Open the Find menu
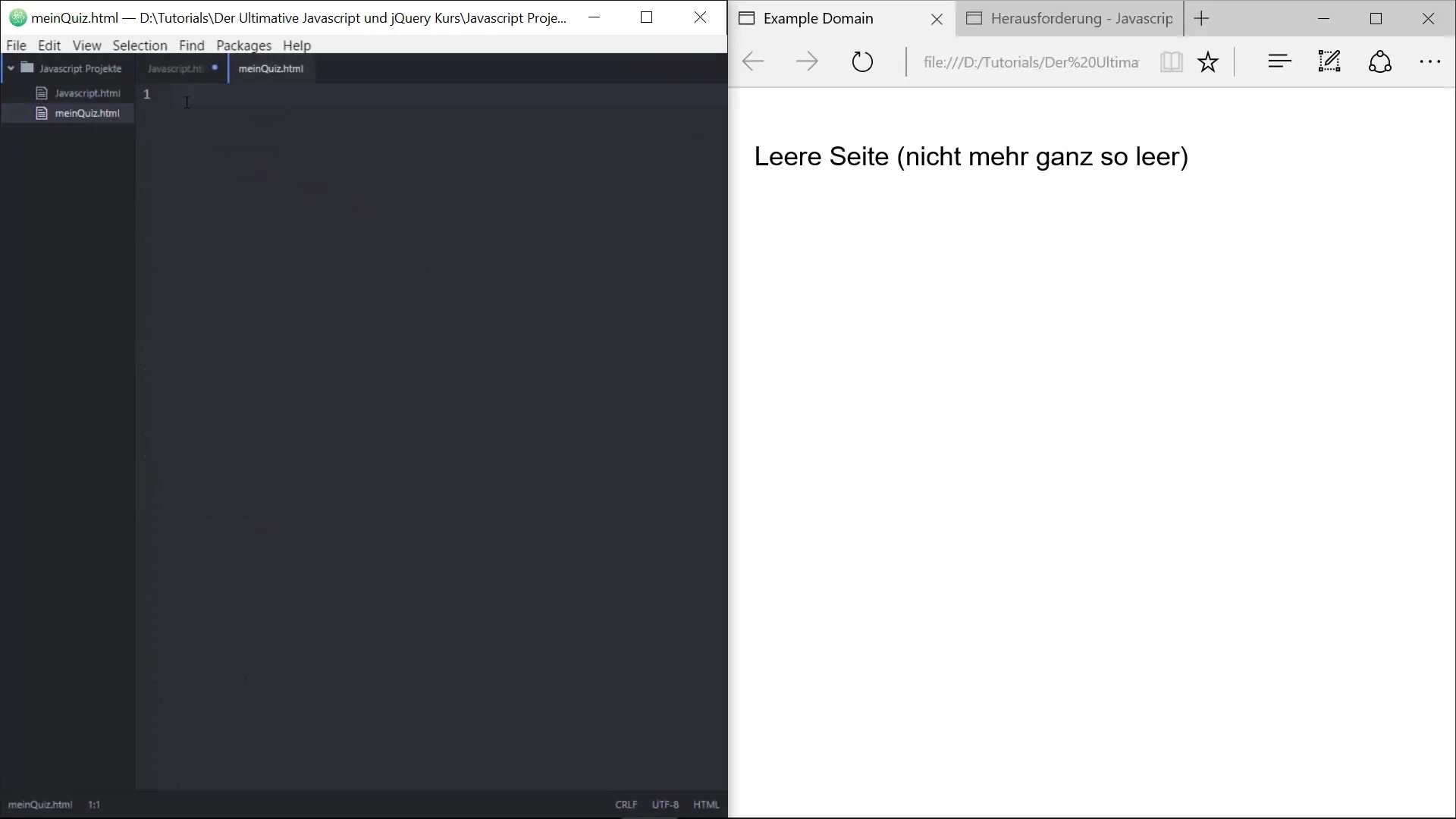1456x819 pixels. 192,45
